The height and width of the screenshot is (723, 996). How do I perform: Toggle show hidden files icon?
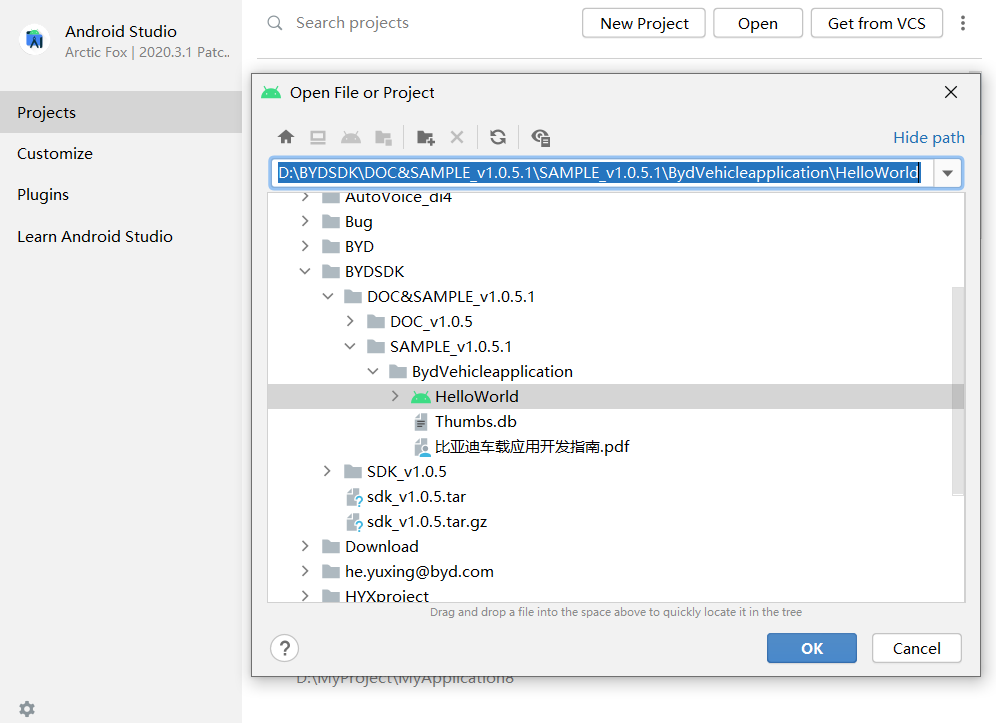pyautogui.click(x=541, y=137)
